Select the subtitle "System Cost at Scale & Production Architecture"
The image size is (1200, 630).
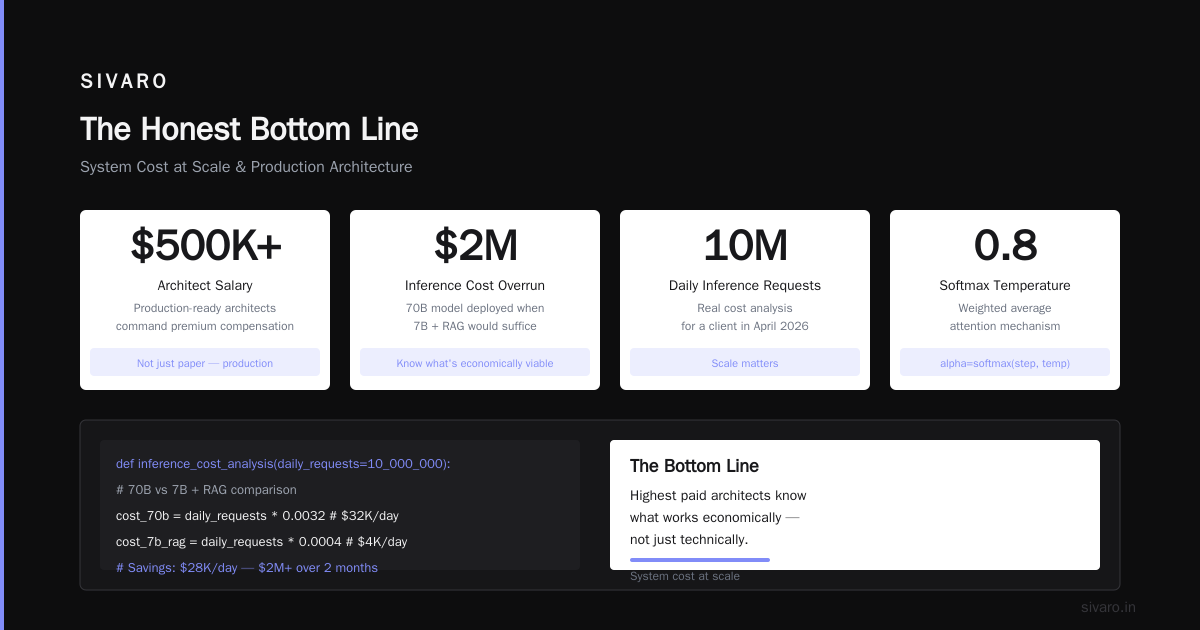[246, 167]
